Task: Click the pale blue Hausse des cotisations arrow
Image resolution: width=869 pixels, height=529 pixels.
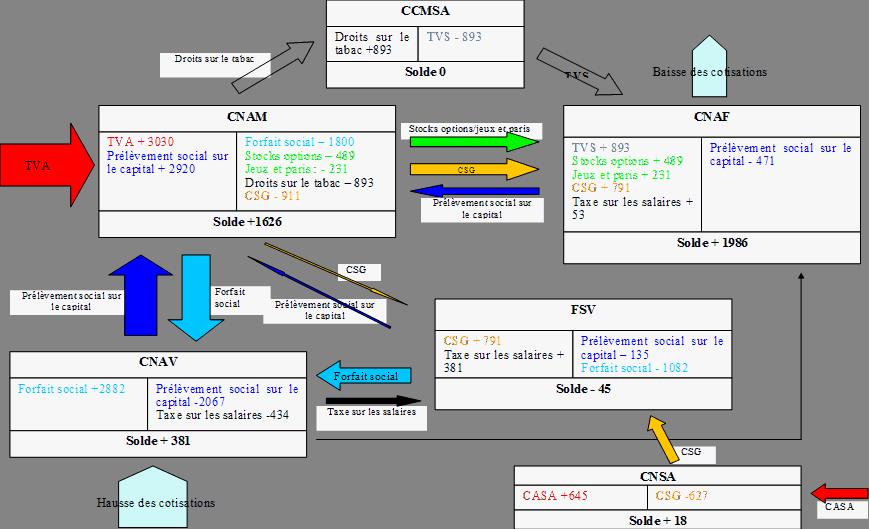Action: click(152, 497)
